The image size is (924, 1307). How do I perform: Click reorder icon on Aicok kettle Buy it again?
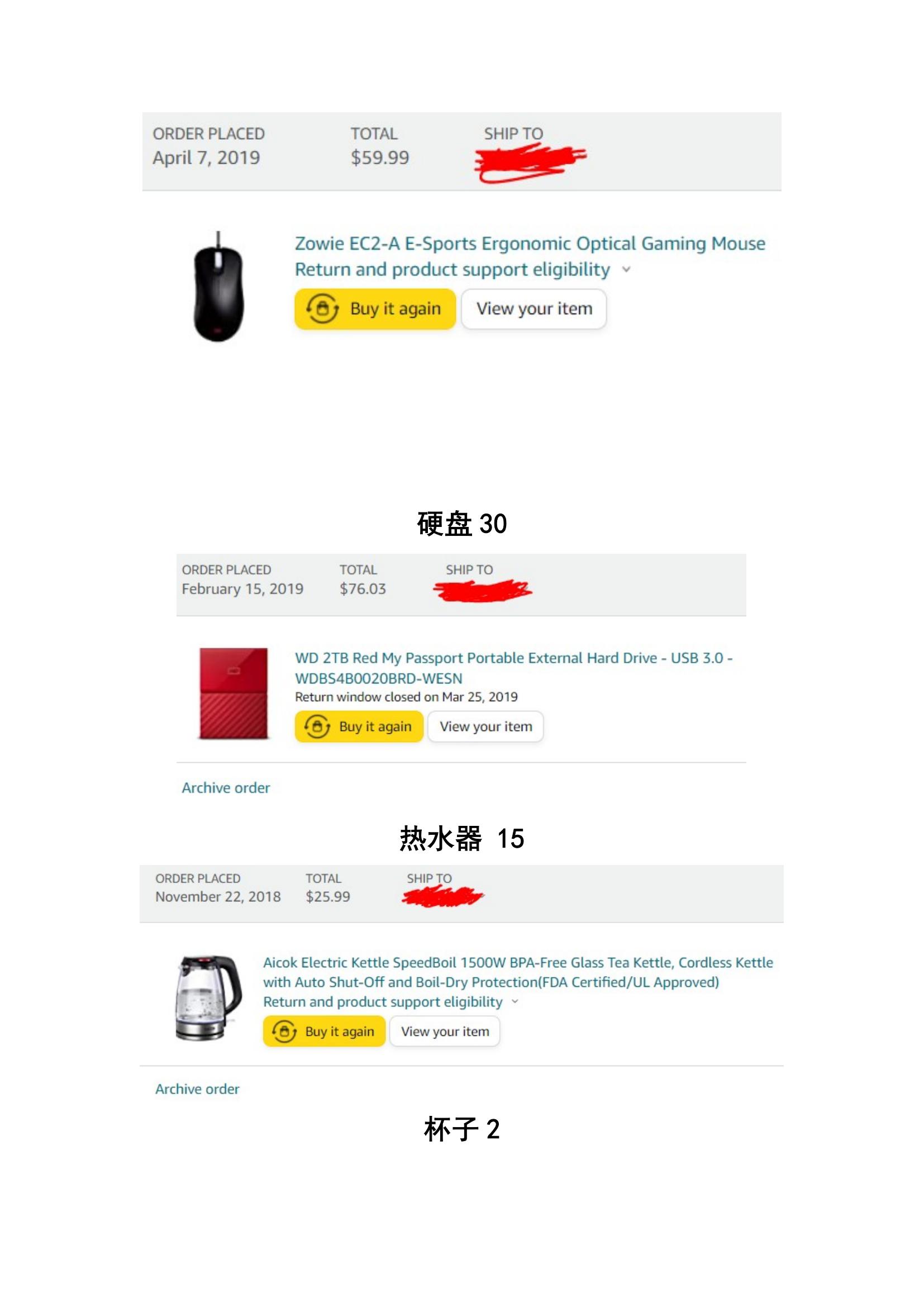click(284, 1031)
